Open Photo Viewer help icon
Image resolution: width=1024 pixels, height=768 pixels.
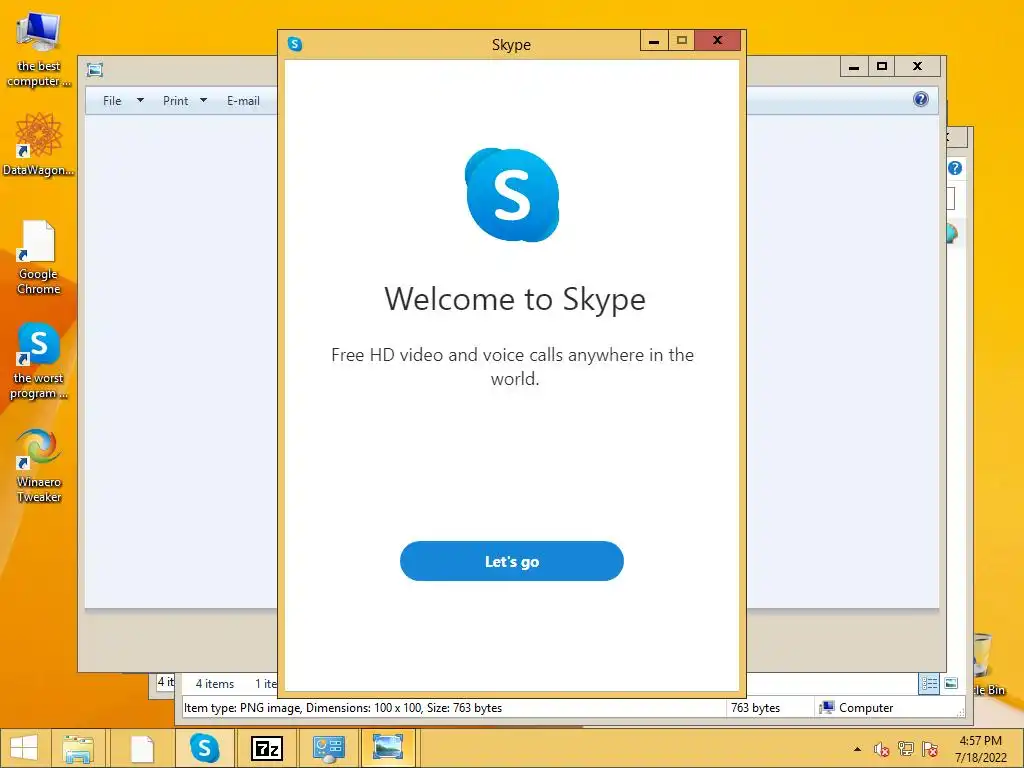point(920,99)
